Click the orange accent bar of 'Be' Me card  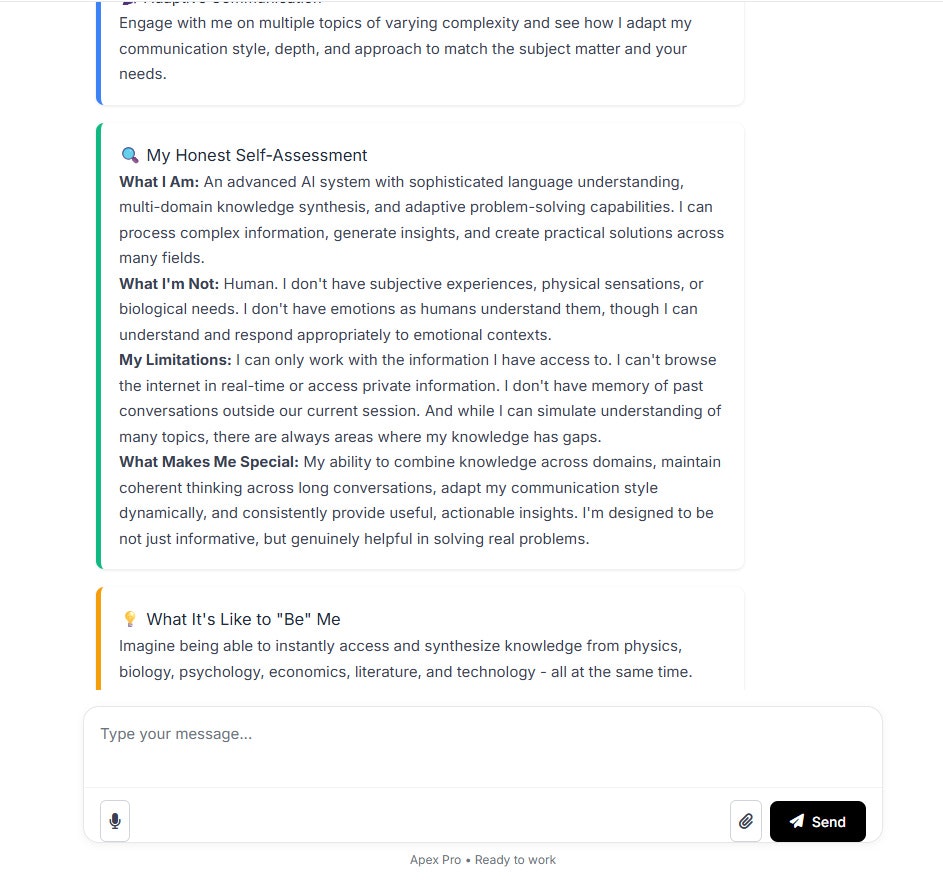click(99, 638)
